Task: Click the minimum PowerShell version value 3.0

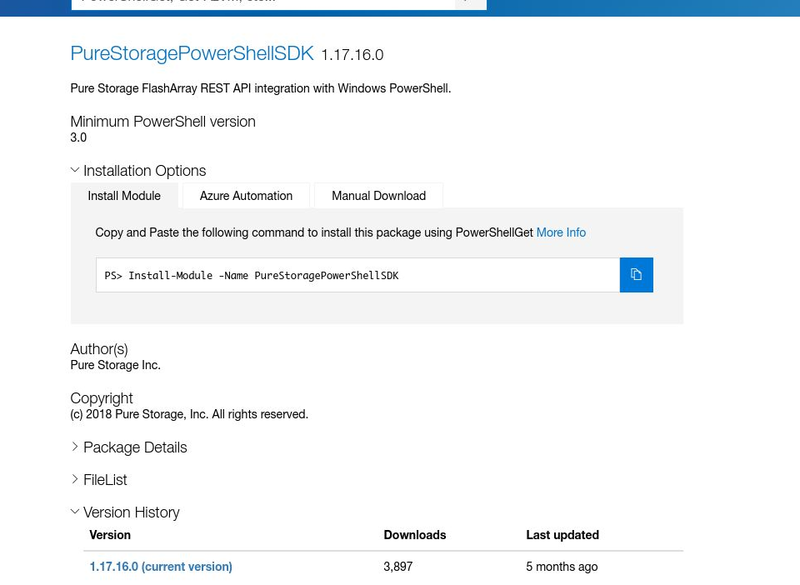Action: (x=79, y=138)
